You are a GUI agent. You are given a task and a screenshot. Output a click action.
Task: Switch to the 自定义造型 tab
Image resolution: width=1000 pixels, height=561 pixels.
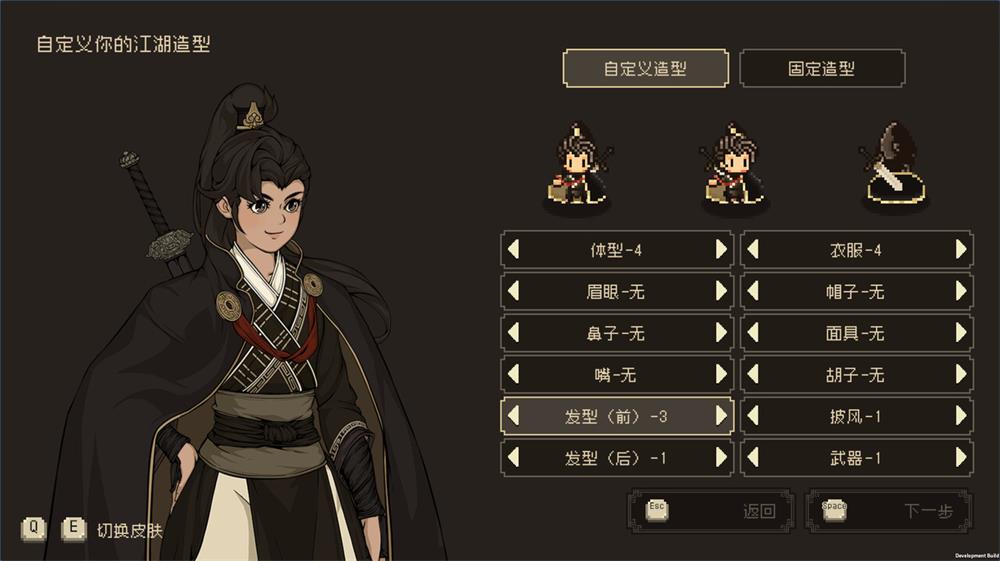click(645, 68)
